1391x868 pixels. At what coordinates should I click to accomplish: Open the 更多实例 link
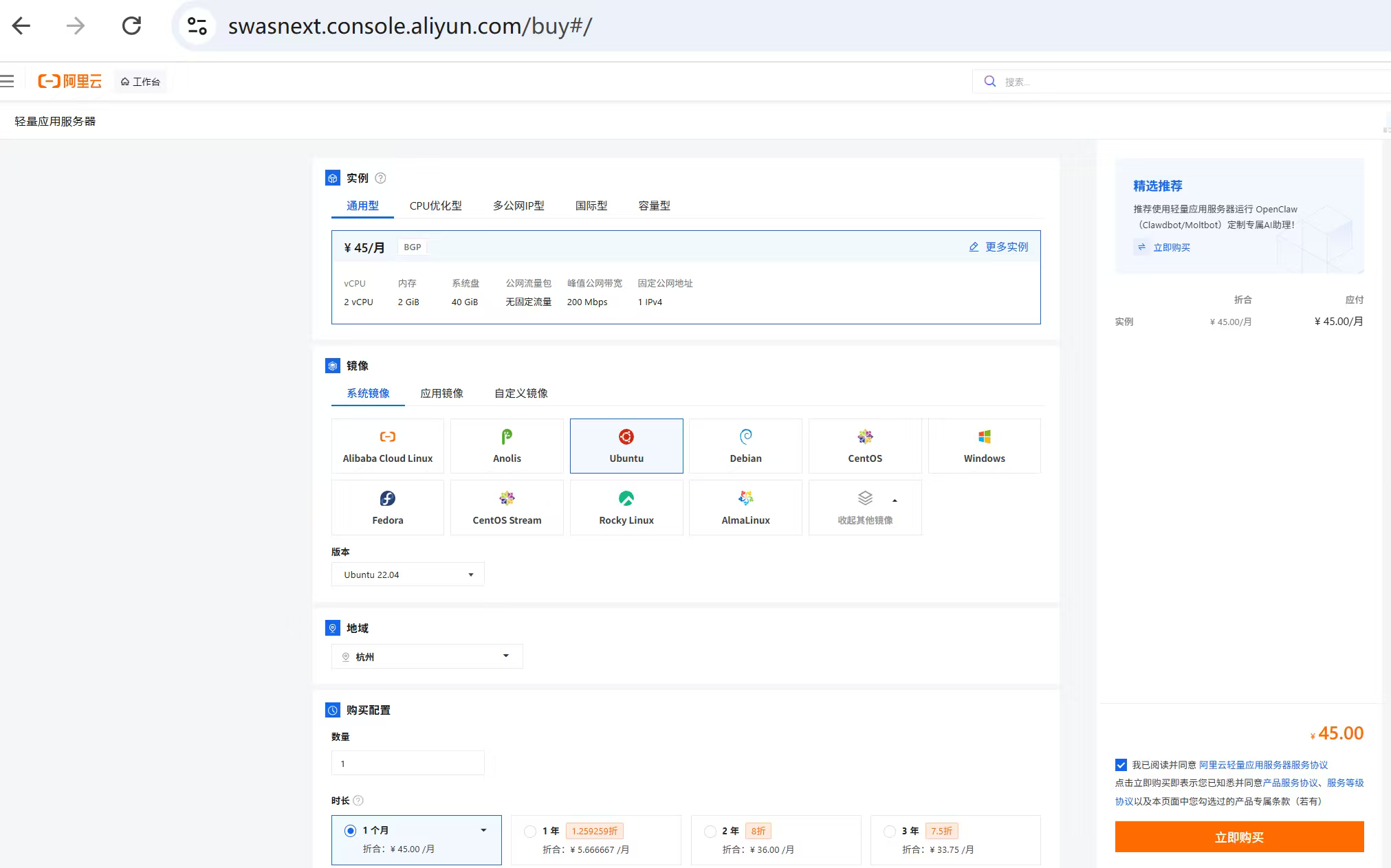tap(1007, 247)
